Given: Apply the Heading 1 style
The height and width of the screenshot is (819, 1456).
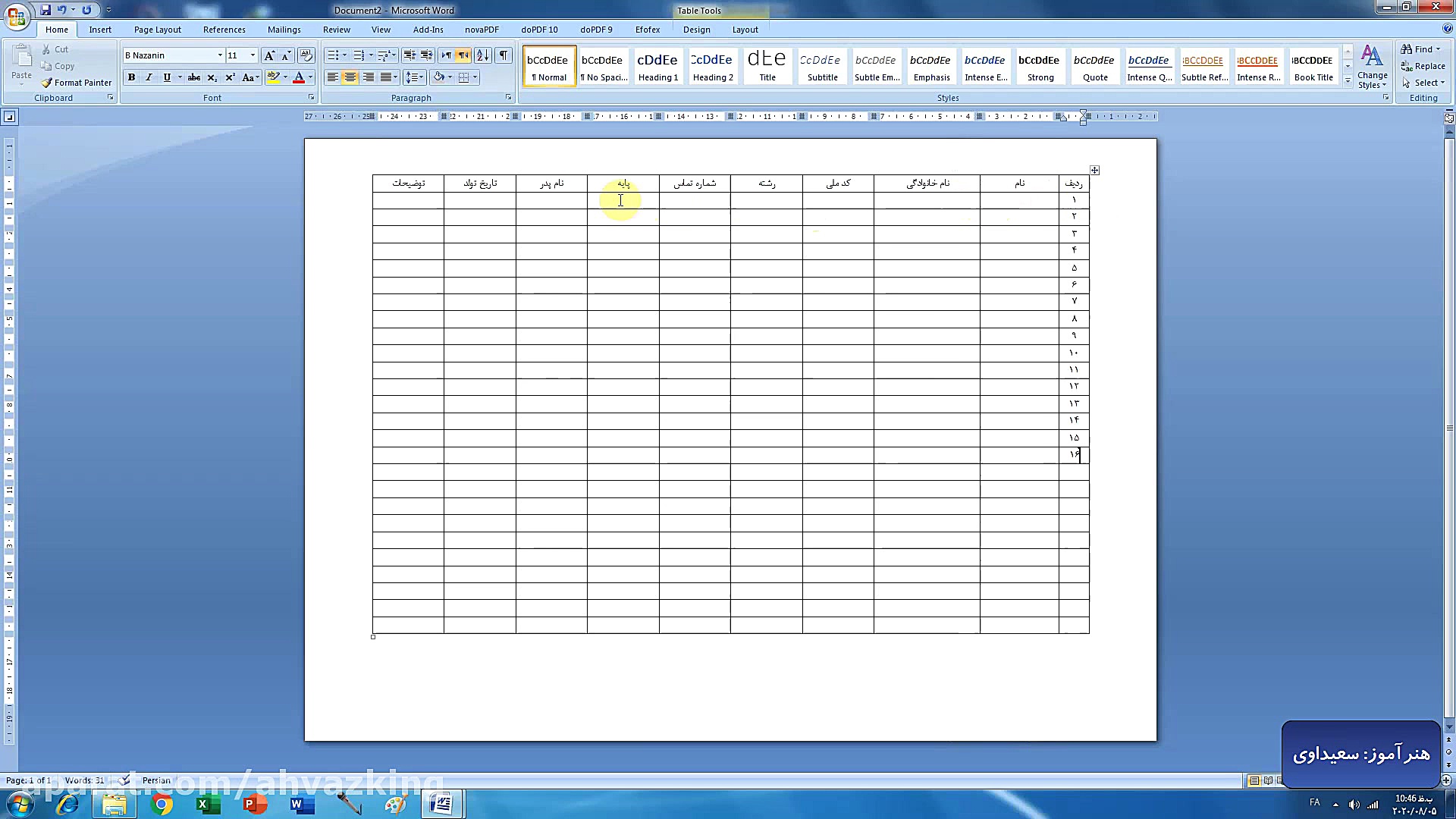Looking at the screenshot, I should click(657, 66).
